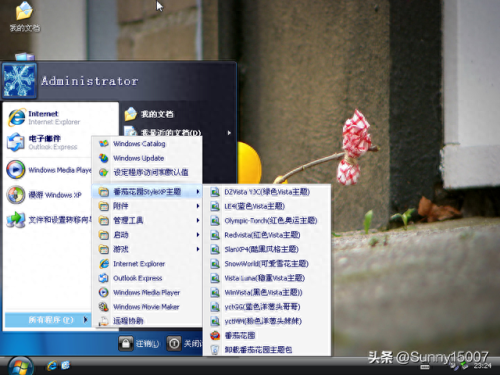Open Windows Update entry

point(147,158)
